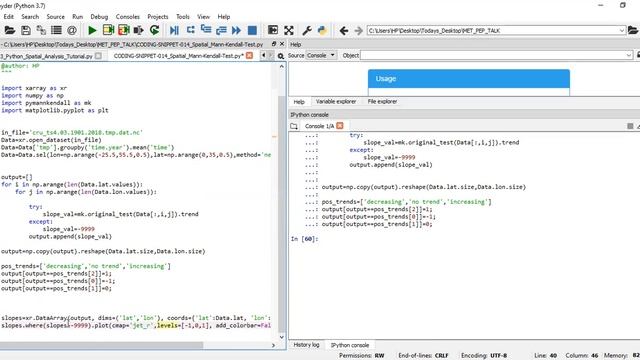The image size is (640, 360).
Task: Open the Help menu in menu bar
Action: pos(224,17)
